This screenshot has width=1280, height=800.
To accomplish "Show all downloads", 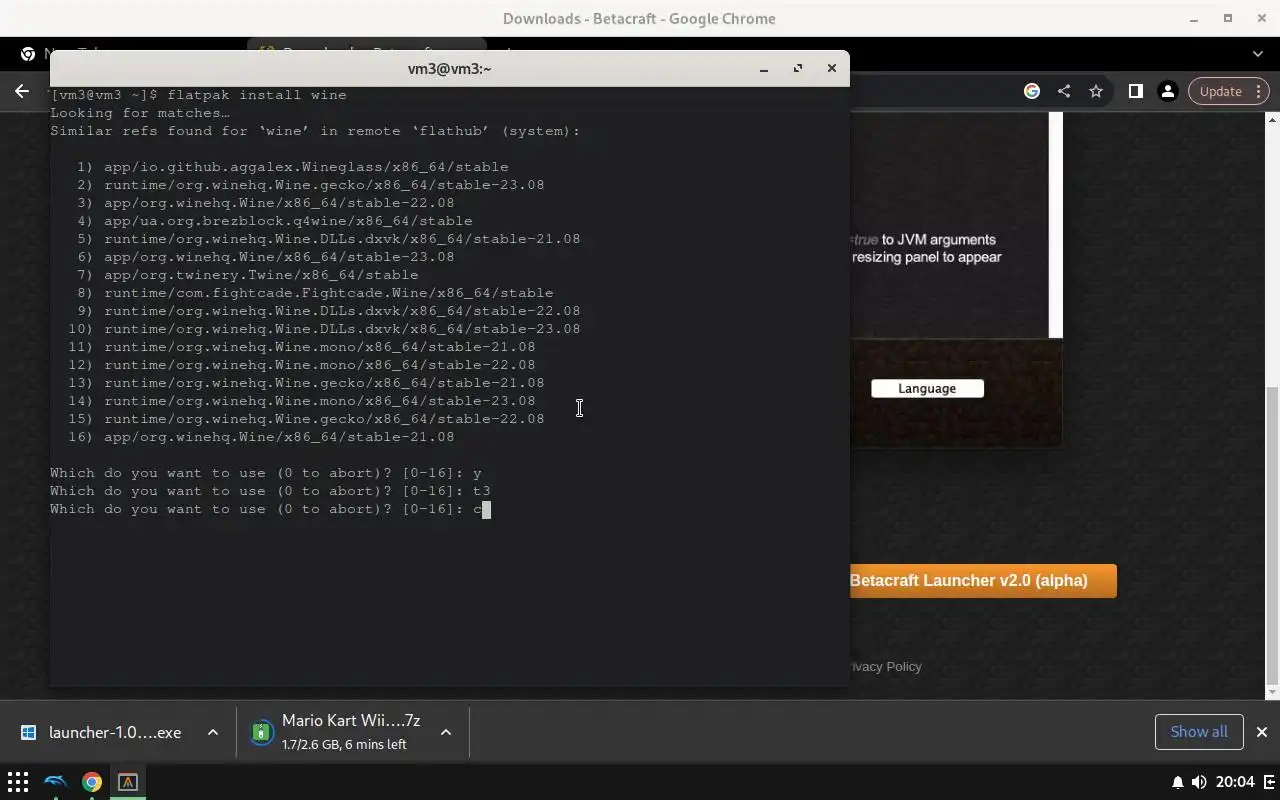I will tap(1199, 732).
